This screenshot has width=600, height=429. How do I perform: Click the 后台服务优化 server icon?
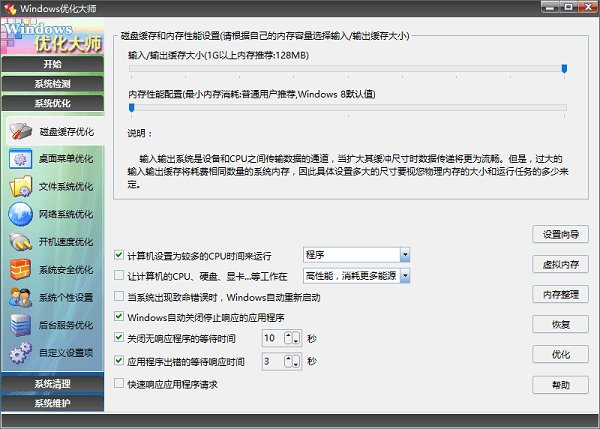point(20,325)
